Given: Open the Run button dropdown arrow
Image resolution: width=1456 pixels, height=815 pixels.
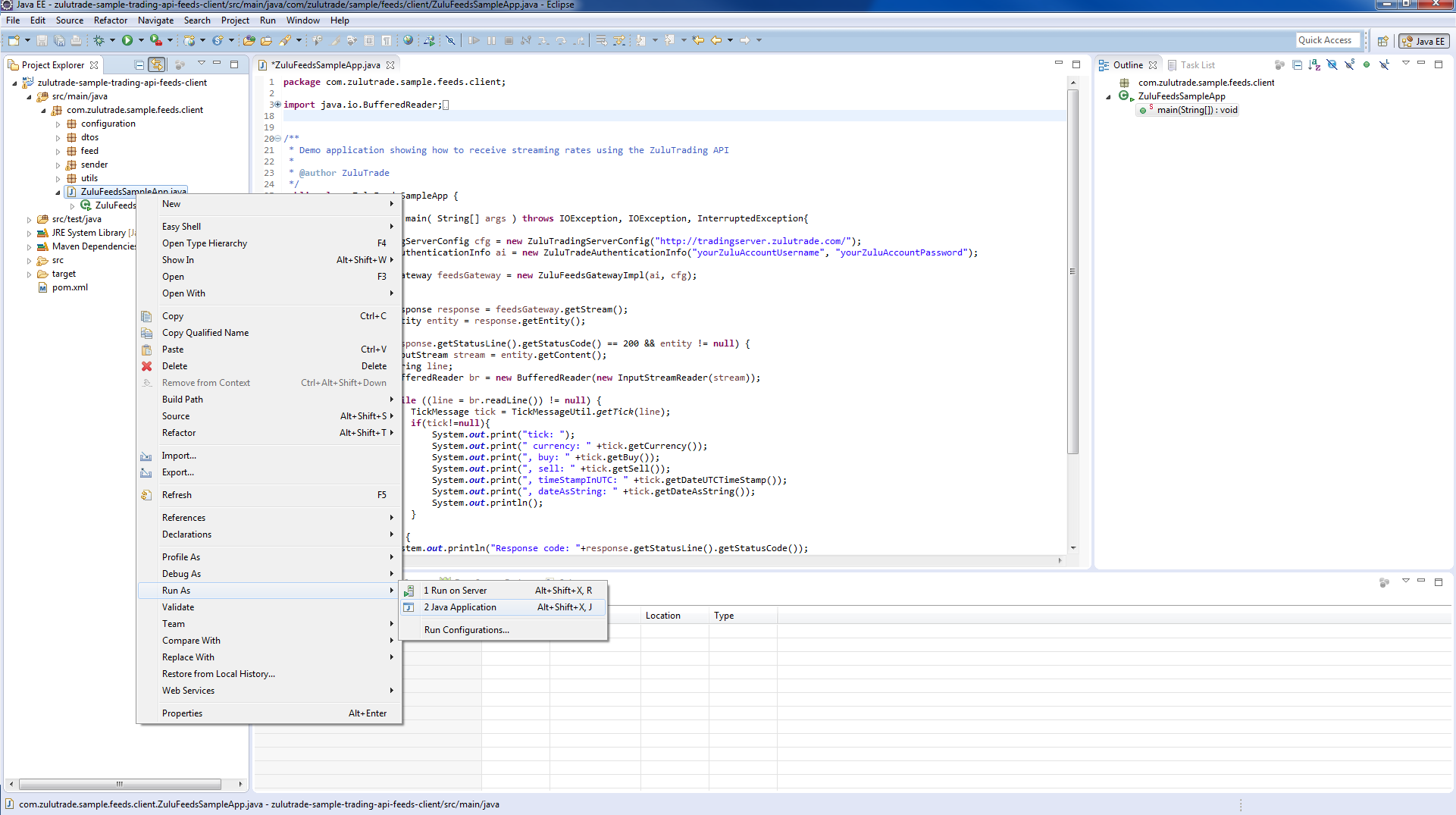Looking at the screenshot, I should [x=141, y=40].
